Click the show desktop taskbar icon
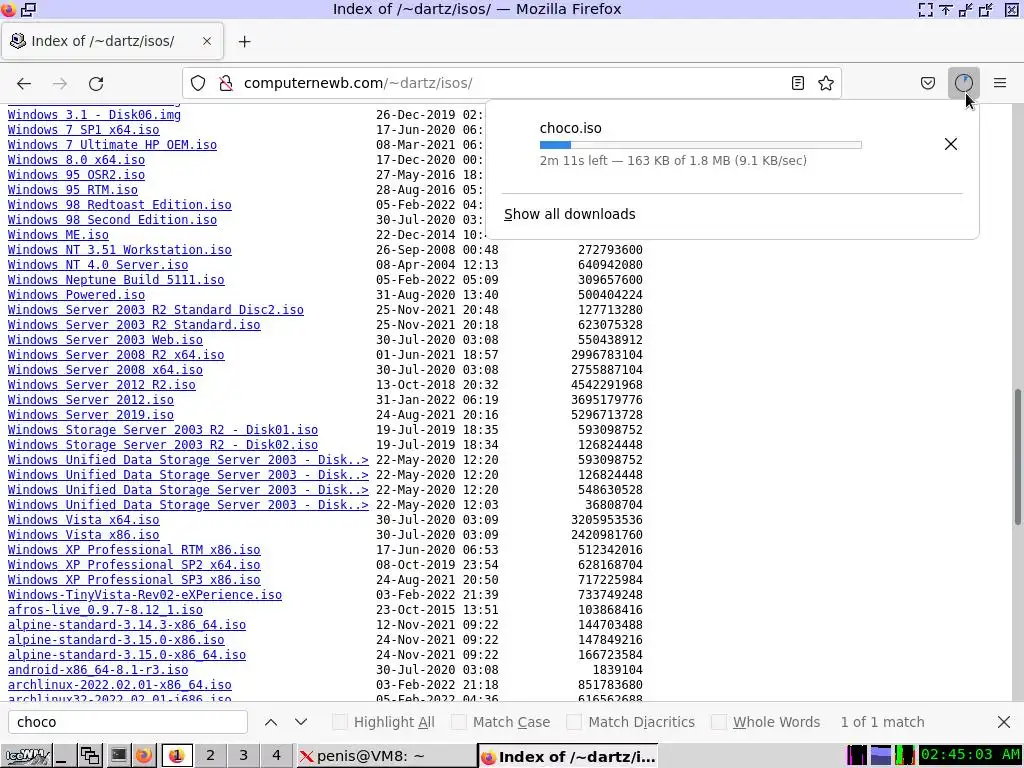The height and width of the screenshot is (768, 1024). point(63,756)
